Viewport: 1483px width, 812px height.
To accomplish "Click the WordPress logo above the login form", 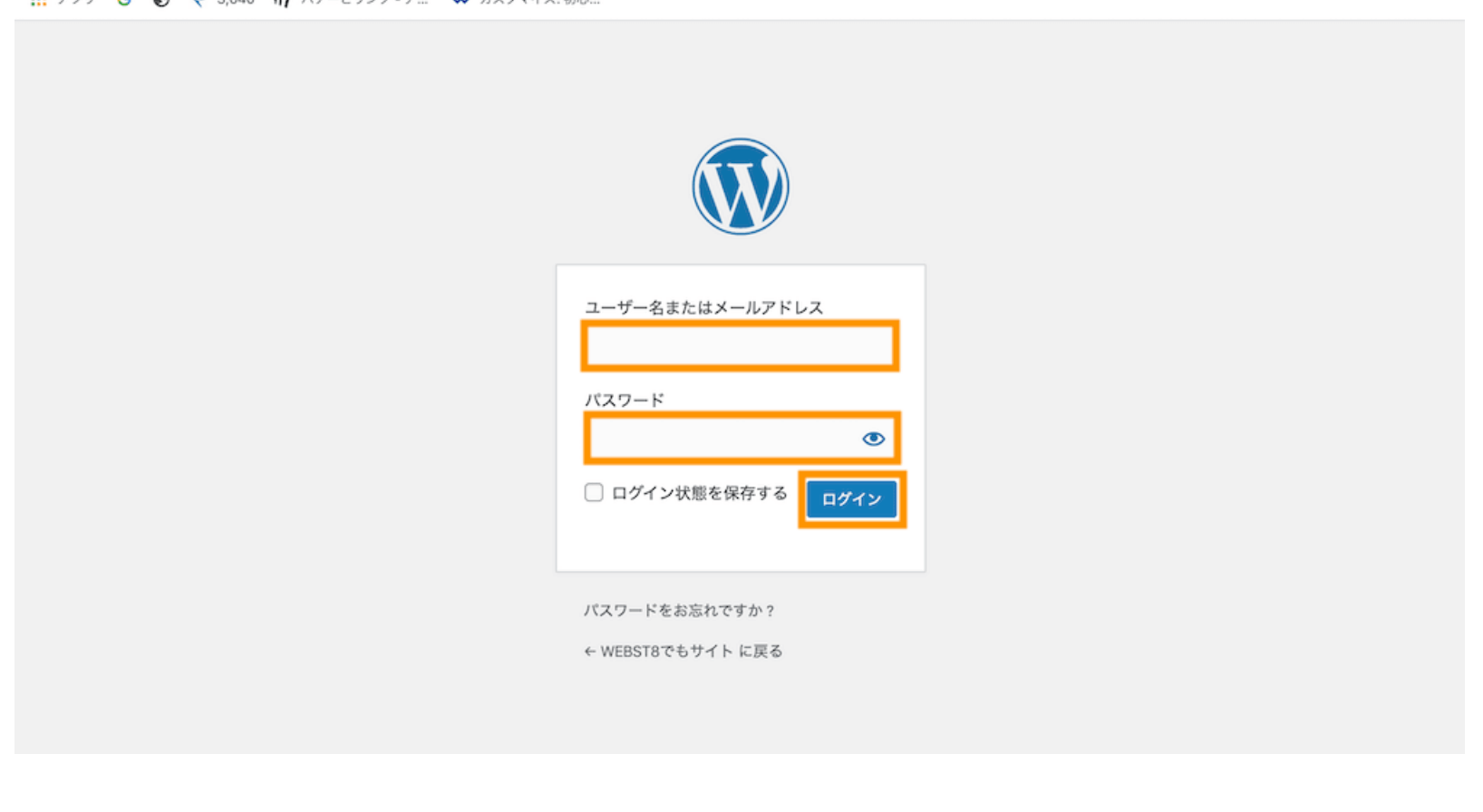I will tap(741, 187).
